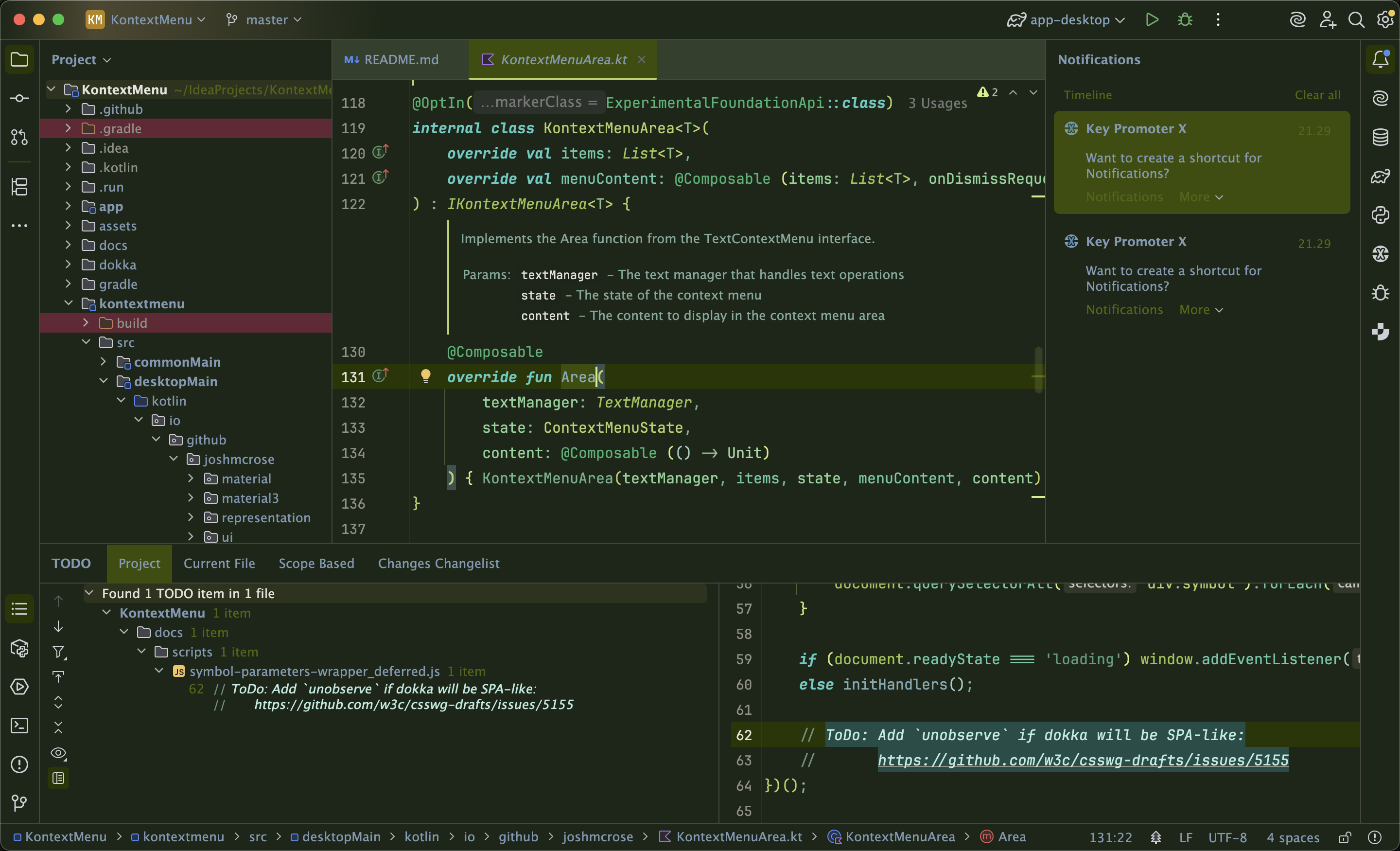The image size is (1400, 851).
Task: Open the Problems tool window
Action: (19, 764)
